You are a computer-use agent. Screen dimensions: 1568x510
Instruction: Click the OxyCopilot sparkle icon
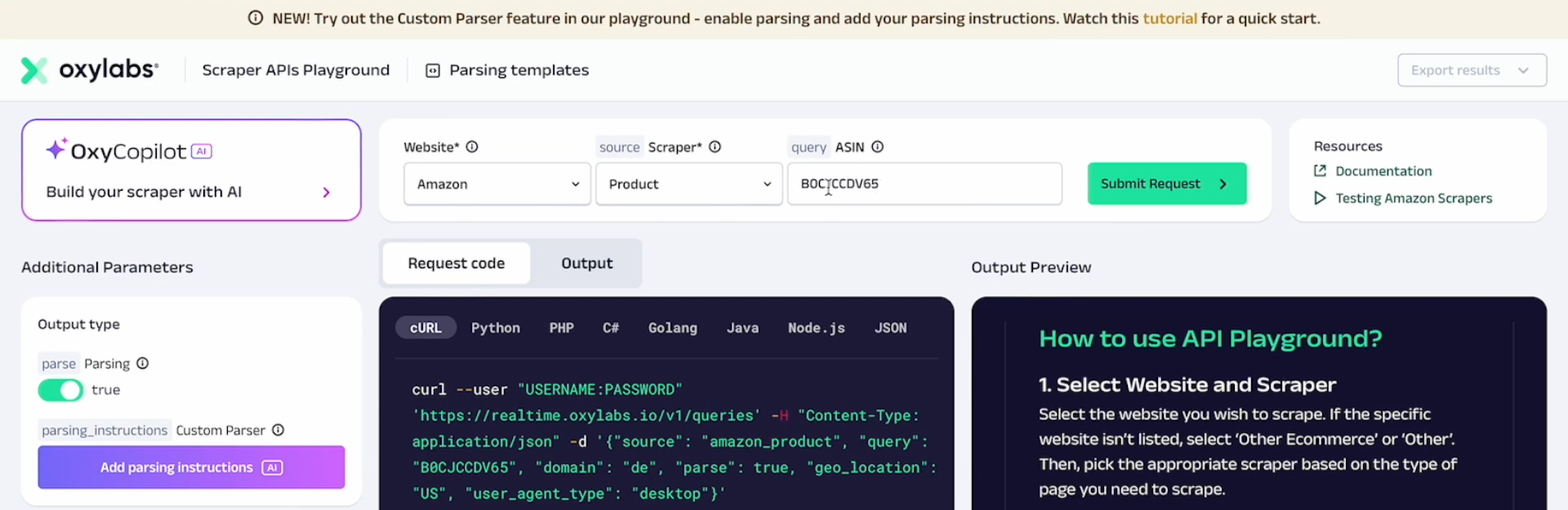56,149
